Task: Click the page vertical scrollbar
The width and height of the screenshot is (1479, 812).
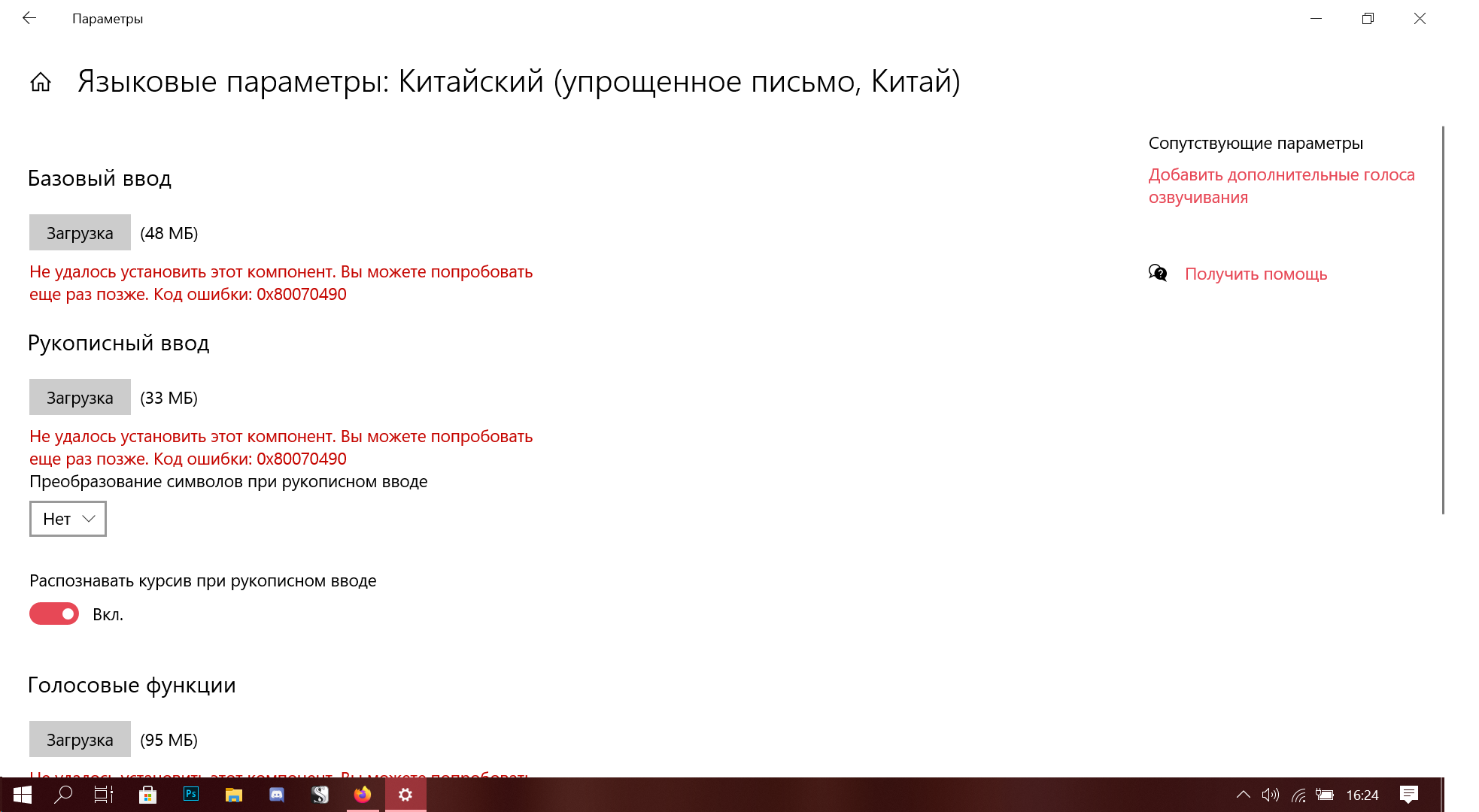Action: [1443, 320]
